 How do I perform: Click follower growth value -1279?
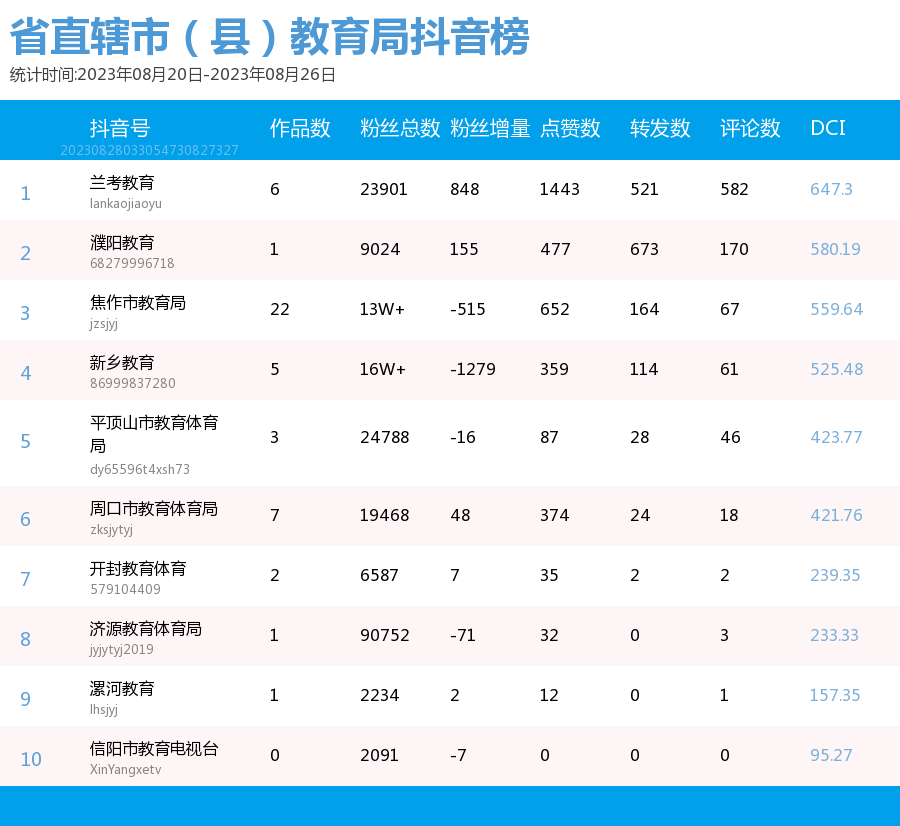(x=473, y=369)
